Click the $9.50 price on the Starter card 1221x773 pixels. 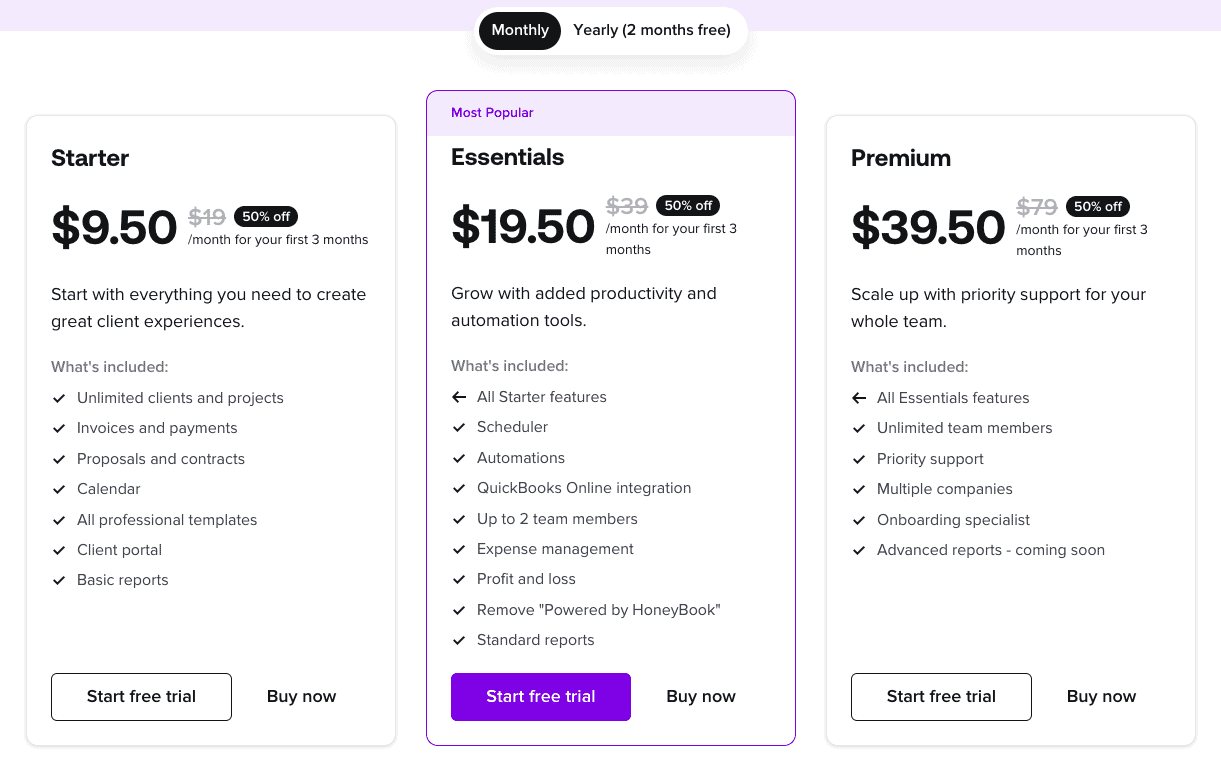(114, 227)
